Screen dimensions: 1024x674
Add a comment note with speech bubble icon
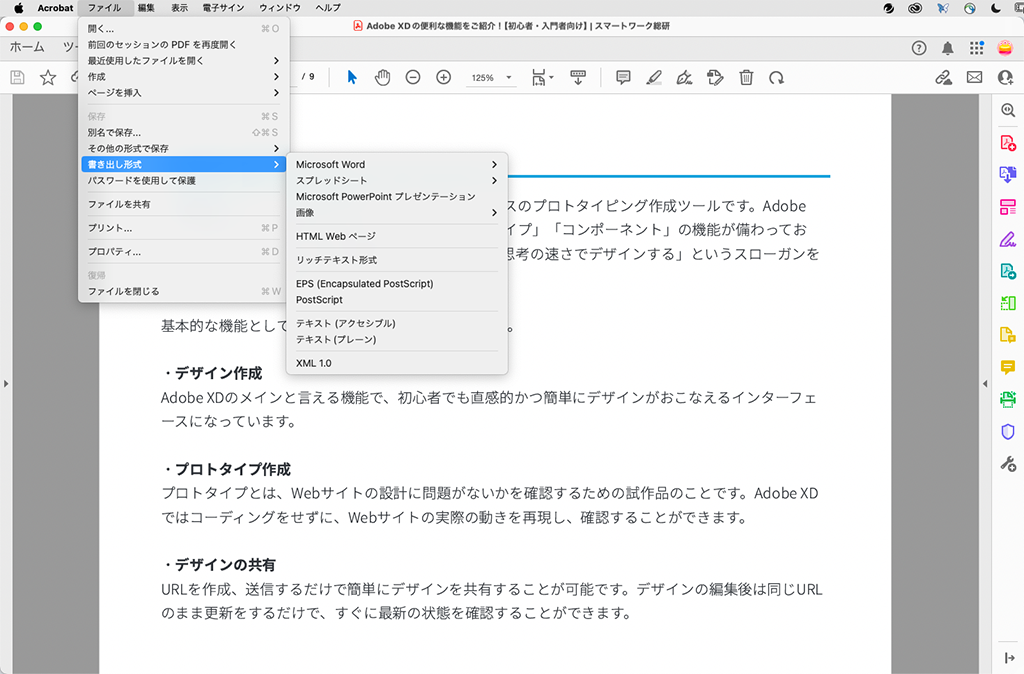pos(624,78)
